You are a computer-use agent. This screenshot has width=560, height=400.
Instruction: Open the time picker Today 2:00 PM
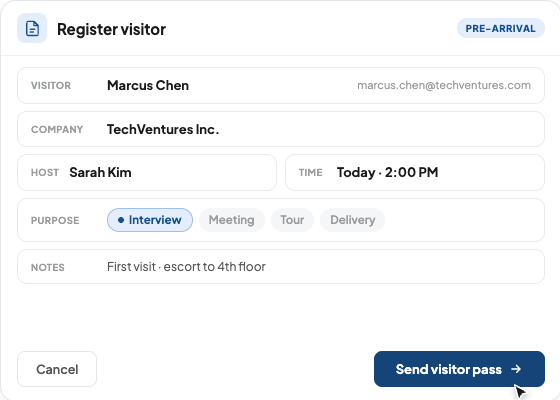tap(415, 172)
